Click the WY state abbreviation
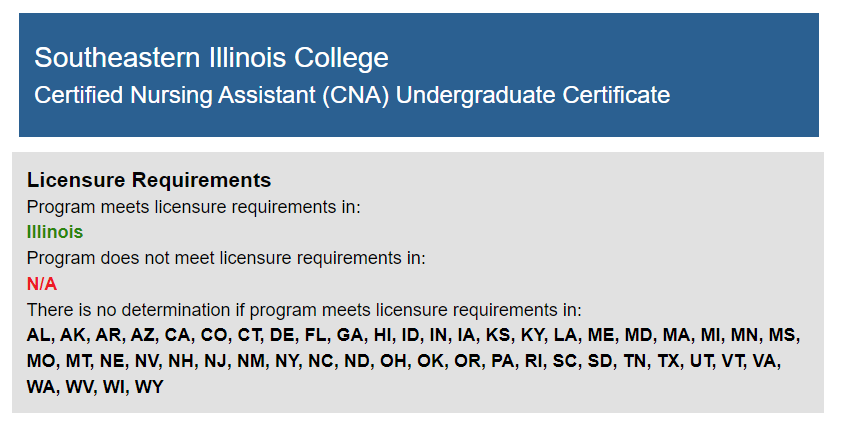Screen dimensions: 864x438 148,387
